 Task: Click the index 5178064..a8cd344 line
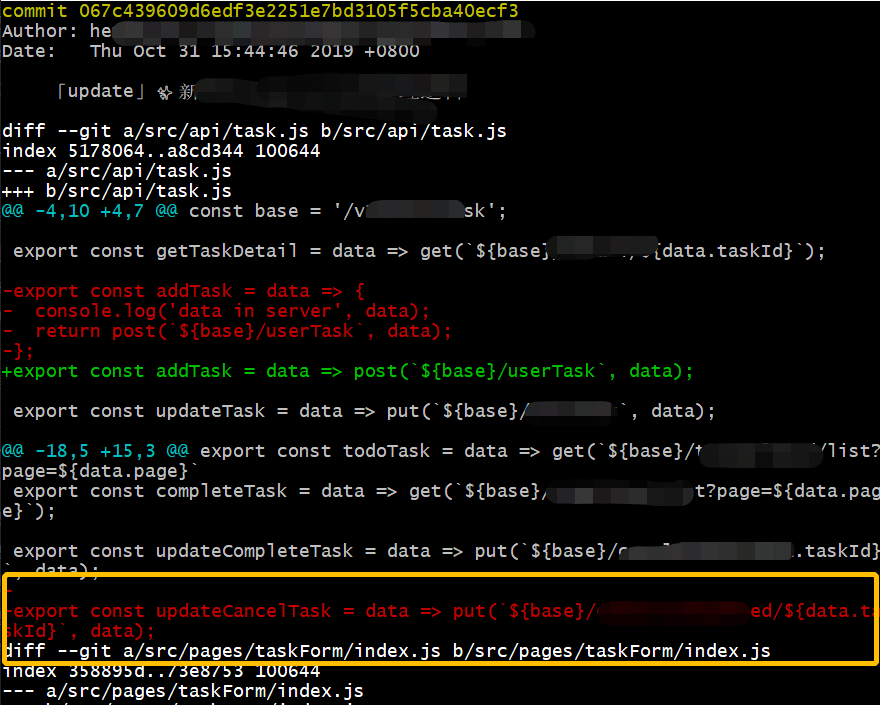(x=160, y=151)
